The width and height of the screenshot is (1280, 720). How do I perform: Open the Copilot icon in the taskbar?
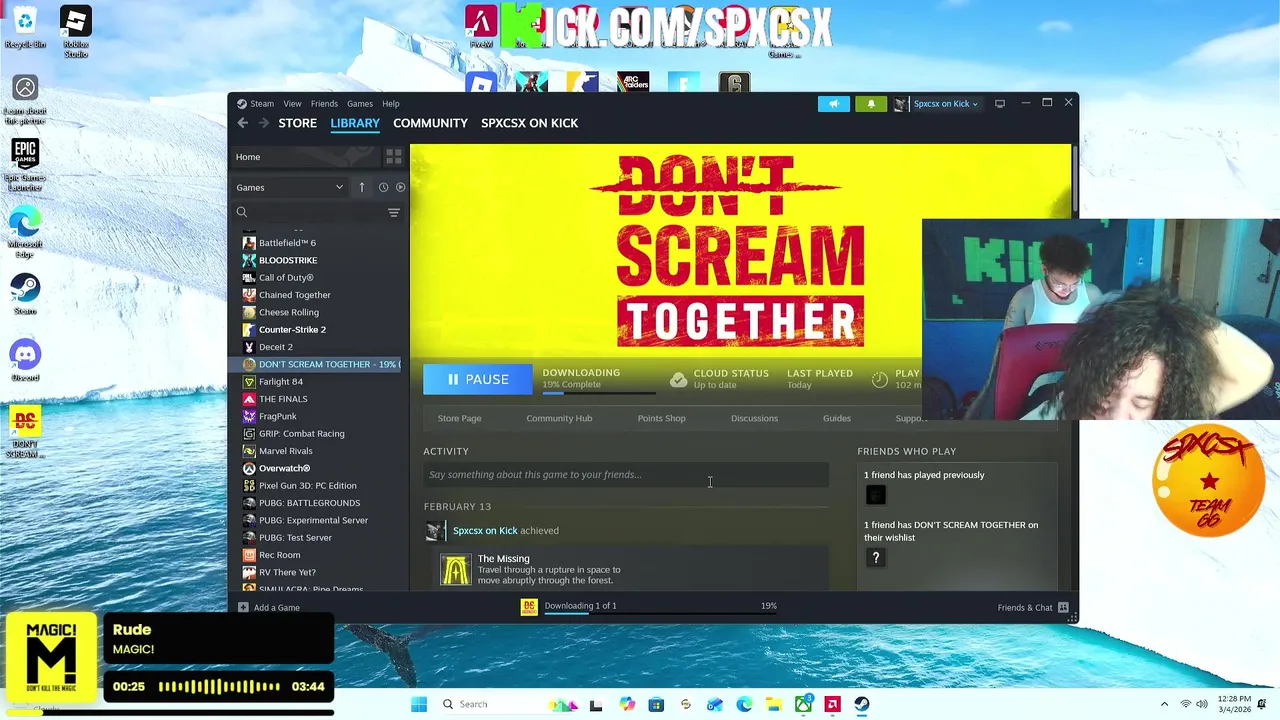pyautogui.click(x=626, y=704)
